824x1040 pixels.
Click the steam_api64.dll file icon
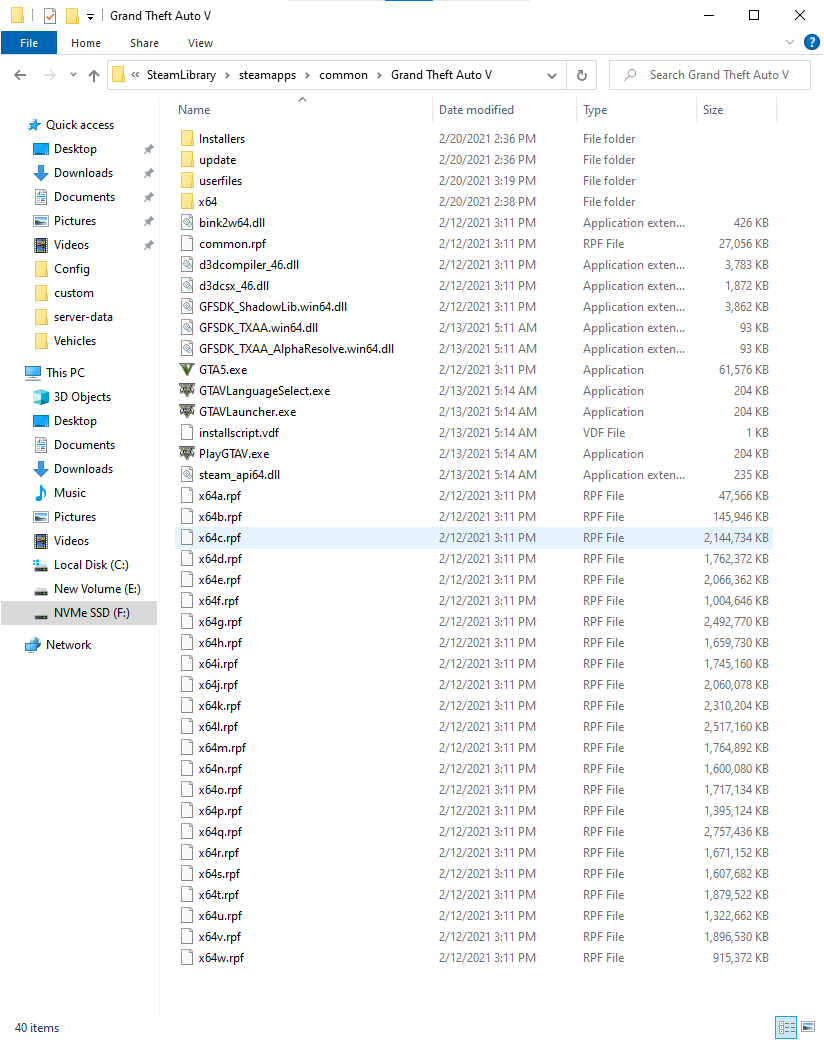click(187, 474)
